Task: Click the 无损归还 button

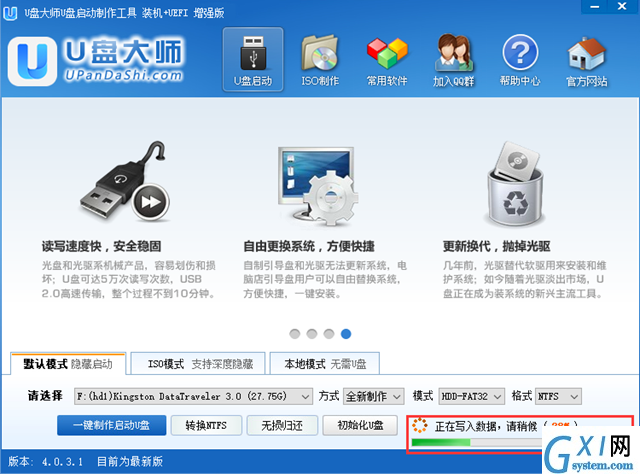Action: pos(282,425)
